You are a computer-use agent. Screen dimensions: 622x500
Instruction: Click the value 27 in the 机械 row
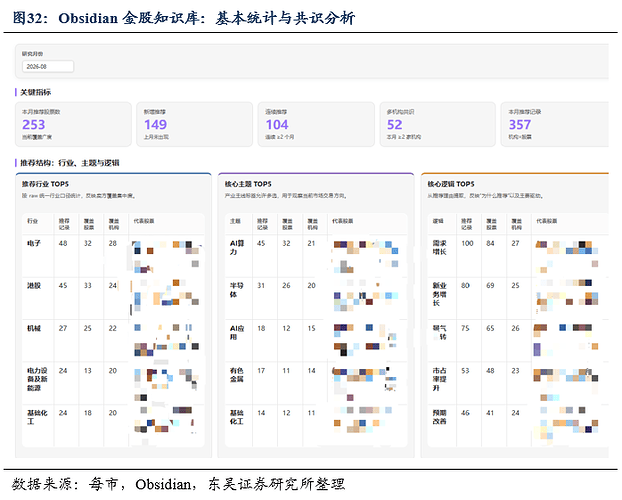63,328
